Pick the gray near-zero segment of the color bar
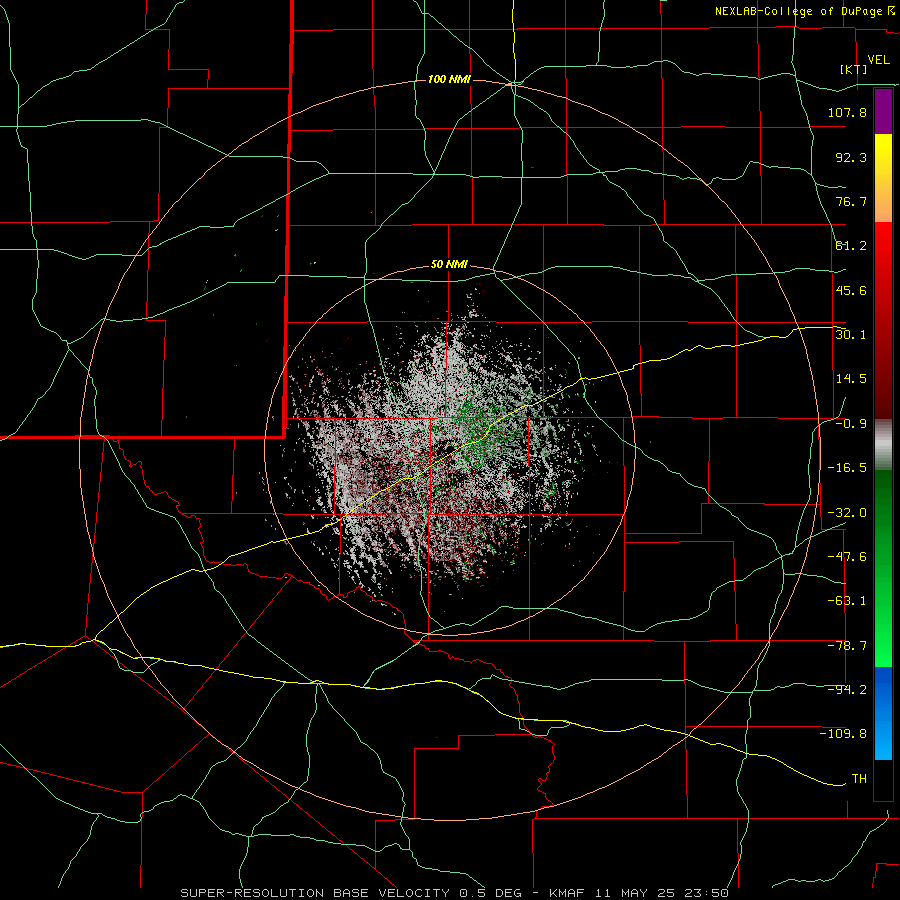 (883, 445)
